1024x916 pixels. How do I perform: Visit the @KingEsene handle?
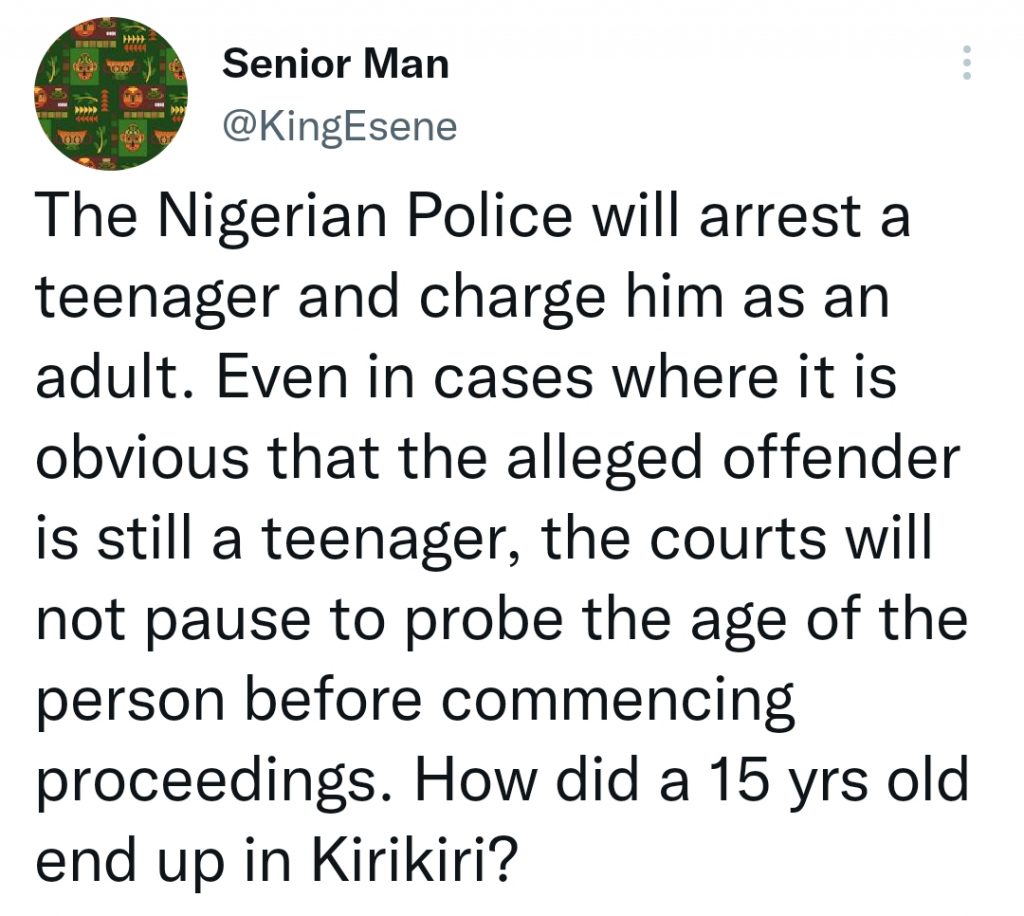click(340, 127)
